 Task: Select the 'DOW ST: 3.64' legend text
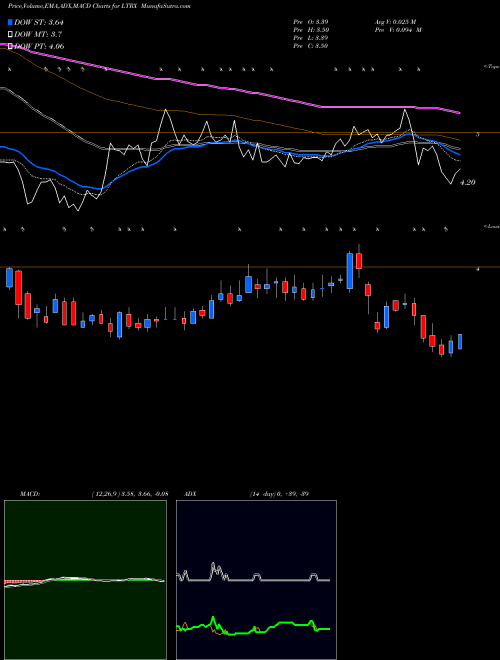click(x=41, y=22)
